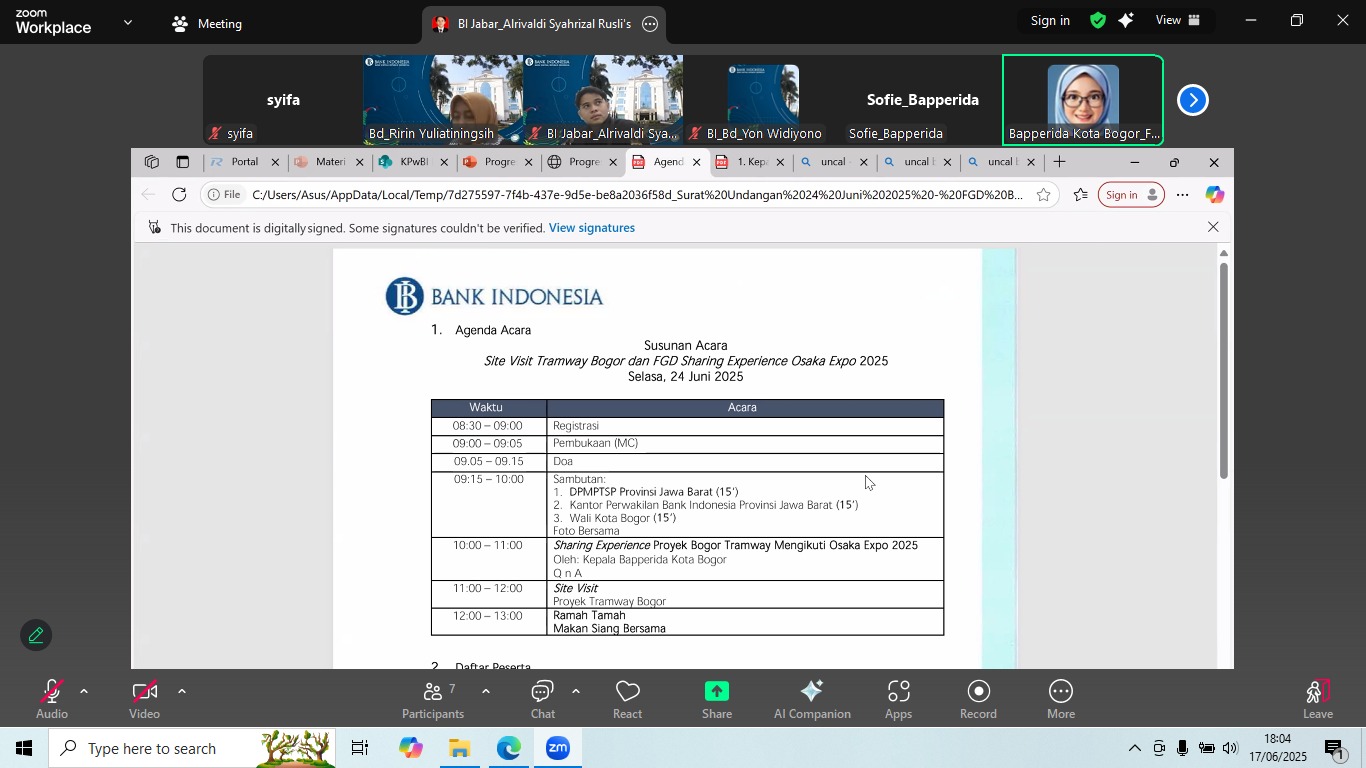1366x768 pixels.
Task: Start camera with Video button
Action: point(144,699)
